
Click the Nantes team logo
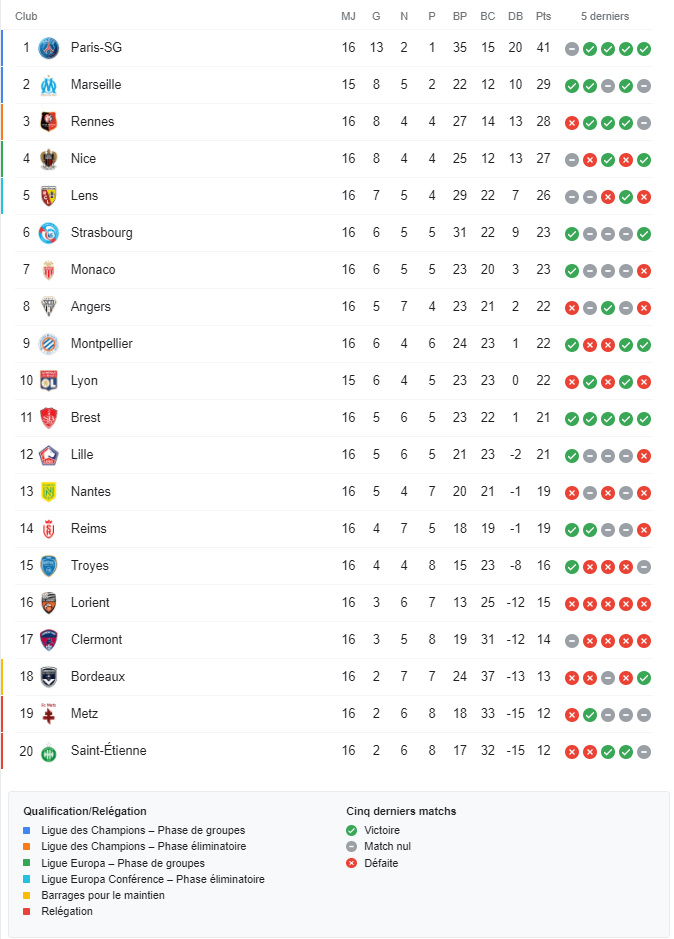click(x=48, y=492)
